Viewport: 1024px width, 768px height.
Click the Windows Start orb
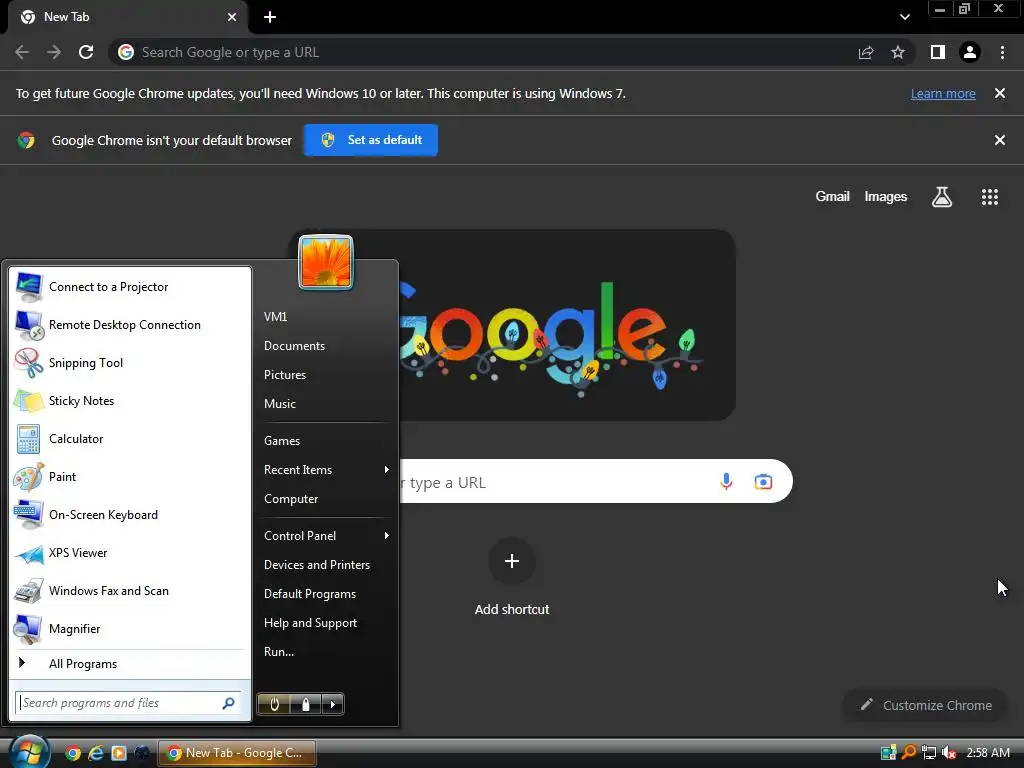28,752
